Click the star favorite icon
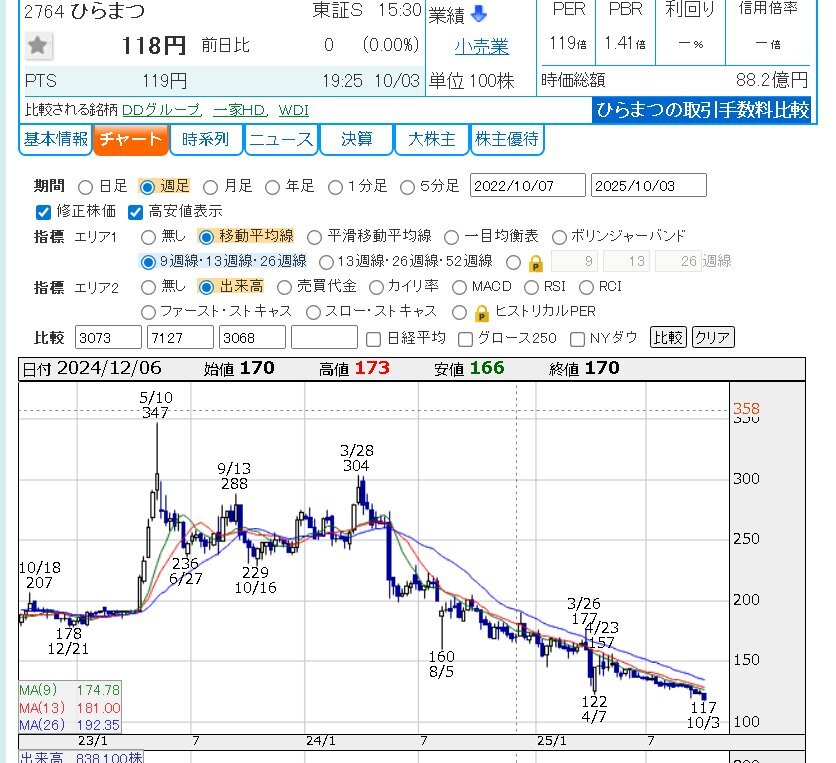This screenshot has width=836, height=763. 39,46
